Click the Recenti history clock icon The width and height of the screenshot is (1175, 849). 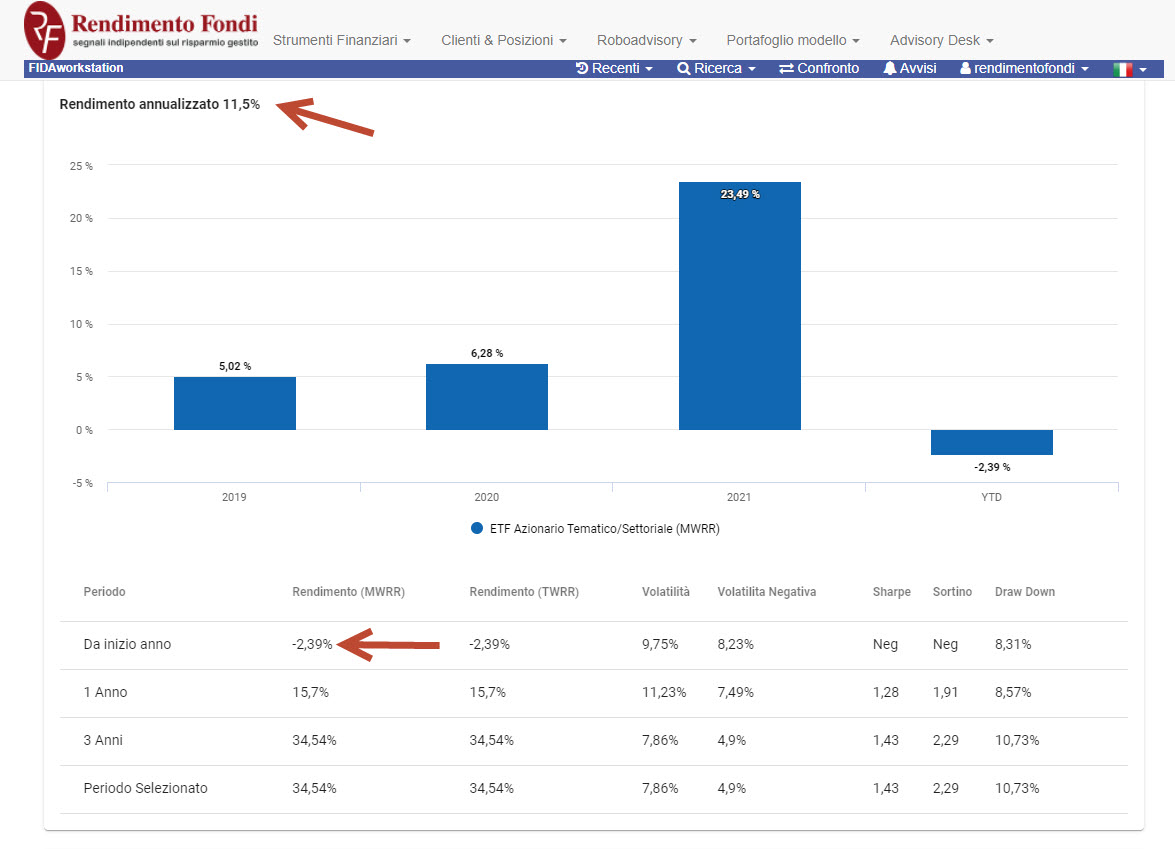pyautogui.click(x=582, y=69)
